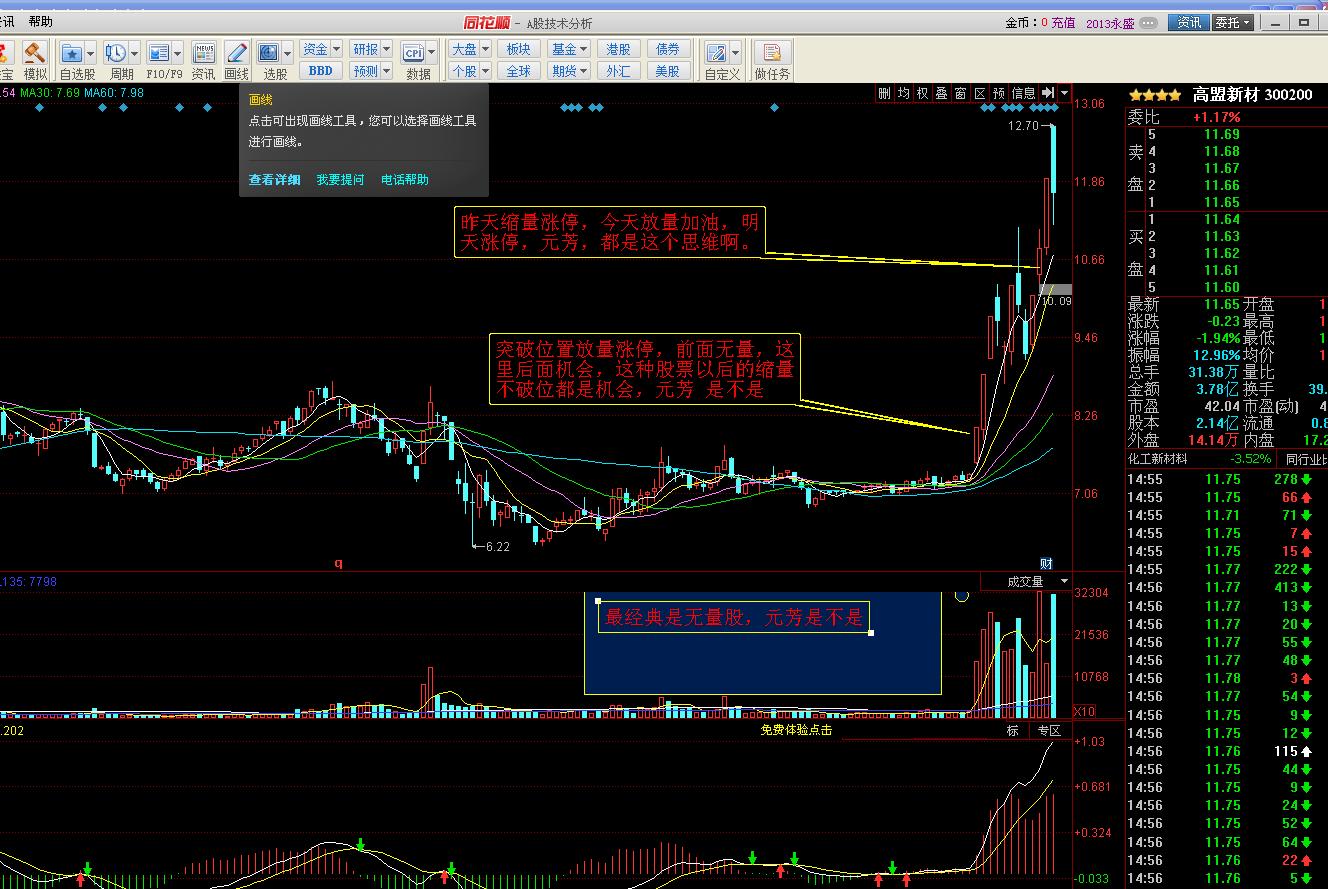Click the 专区 tab in indicator panel

coord(1049,730)
